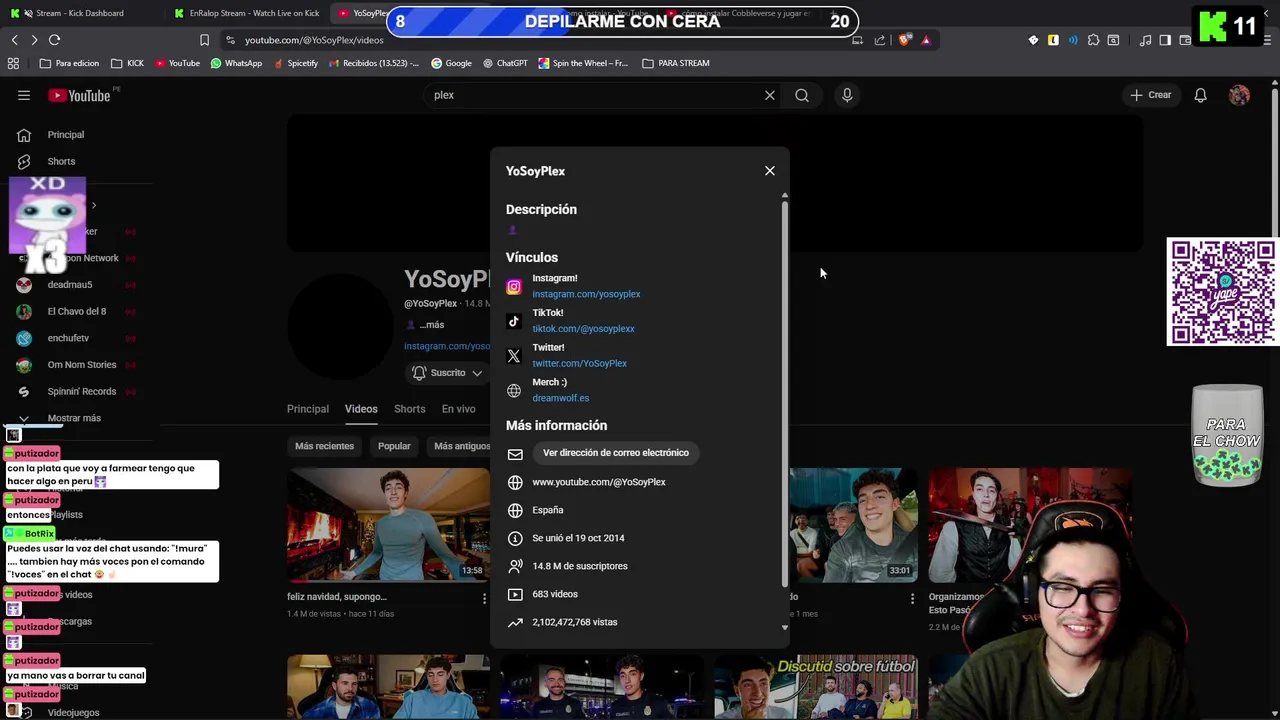This screenshot has height=720, width=1280.
Task: Open the notifications bell
Action: (x=1200, y=95)
